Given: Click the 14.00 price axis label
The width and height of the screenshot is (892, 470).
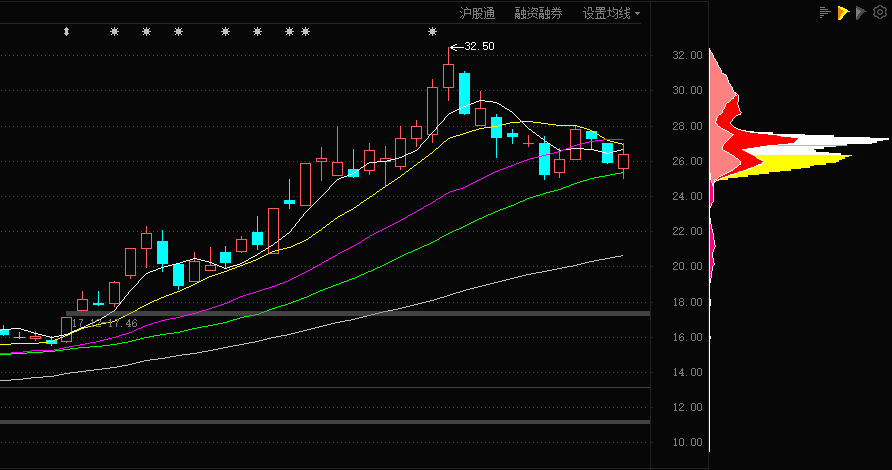Looking at the screenshot, I should pos(687,372).
